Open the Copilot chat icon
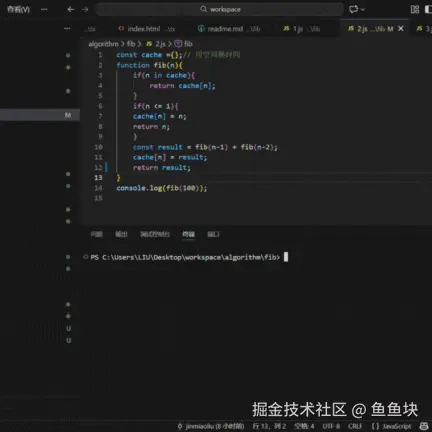432x432 pixels. click(x=353, y=9)
